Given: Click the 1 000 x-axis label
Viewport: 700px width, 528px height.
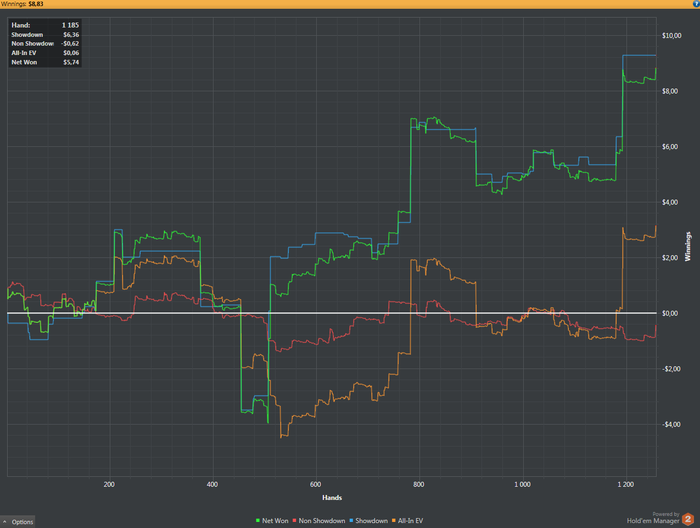Looking at the screenshot, I should [522, 485].
